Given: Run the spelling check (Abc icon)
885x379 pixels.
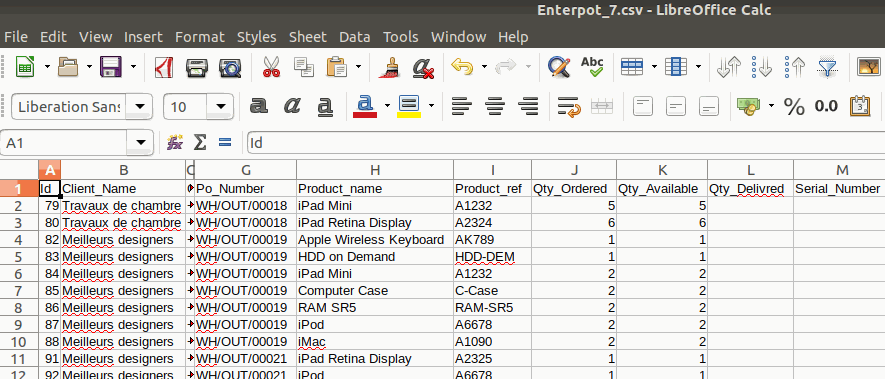Looking at the screenshot, I should [592, 67].
